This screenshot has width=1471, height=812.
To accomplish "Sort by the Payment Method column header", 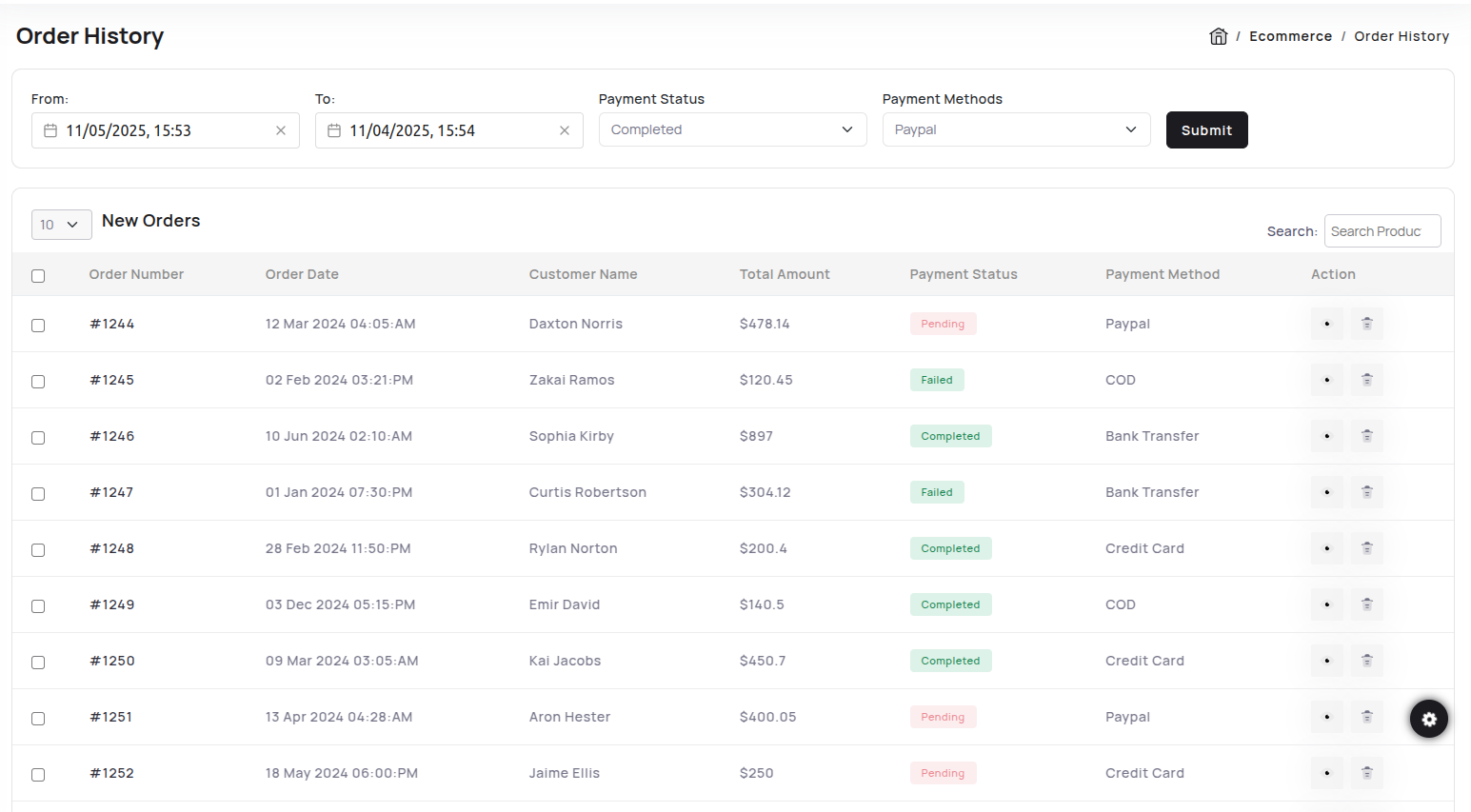I will pyautogui.click(x=1163, y=274).
